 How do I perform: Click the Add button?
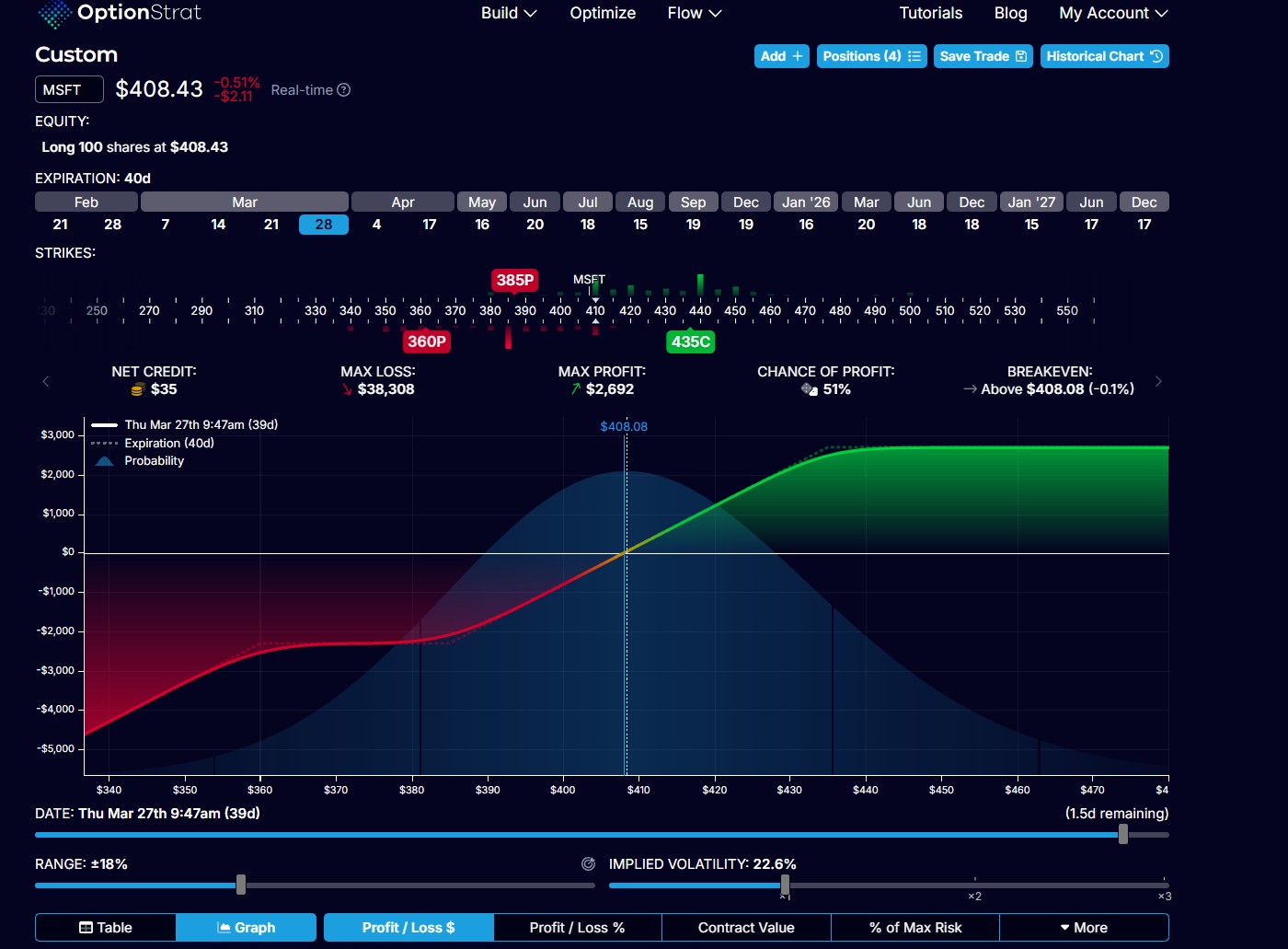point(781,56)
